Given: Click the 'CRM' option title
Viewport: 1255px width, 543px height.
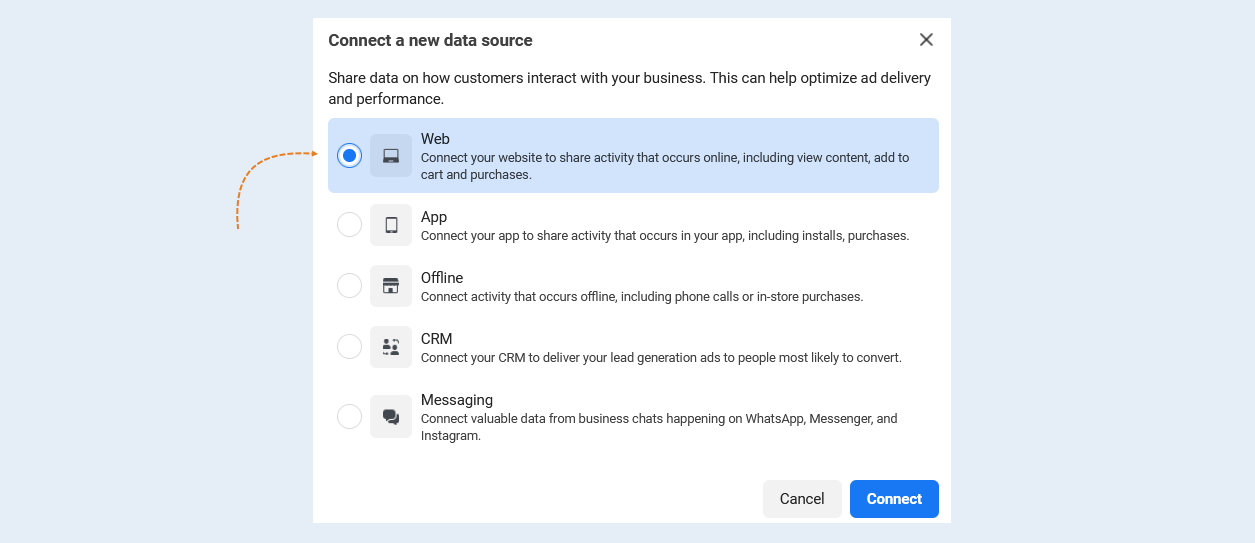Looking at the screenshot, I should (437, 339).
